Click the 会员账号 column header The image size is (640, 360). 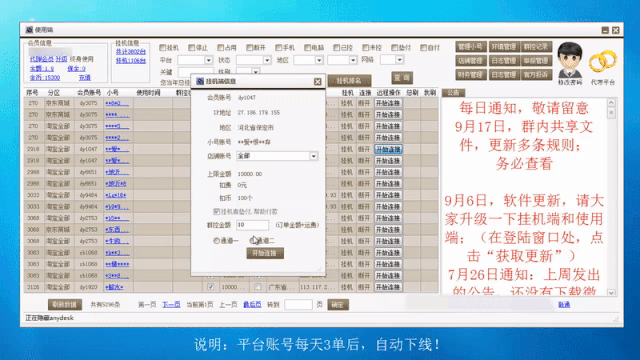[x=89, y=93]
